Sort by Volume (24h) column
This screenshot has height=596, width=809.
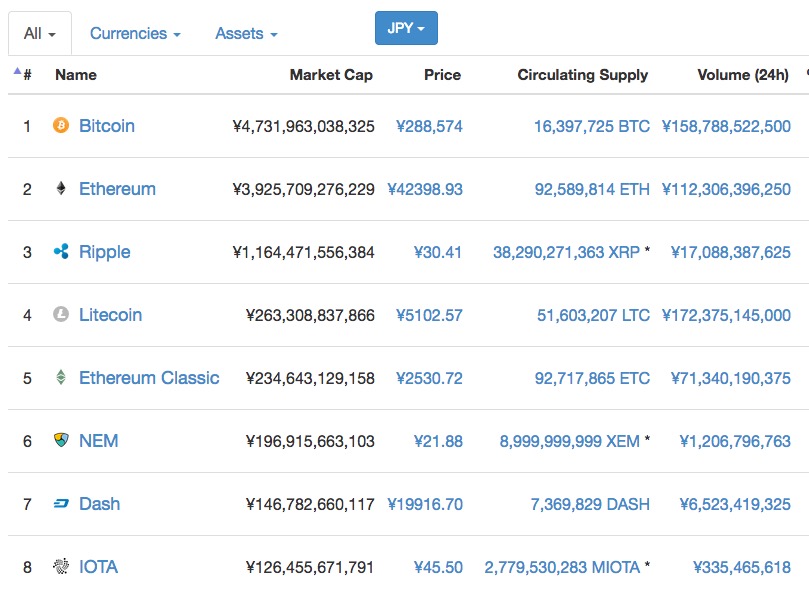click(x=743, y=75)
